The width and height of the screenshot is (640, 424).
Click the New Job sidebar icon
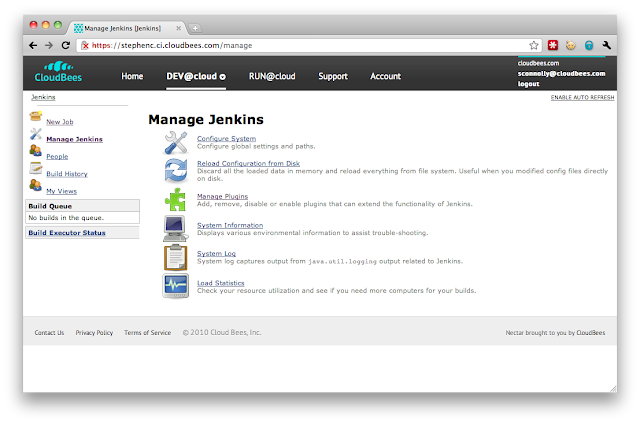coord(36,120)
